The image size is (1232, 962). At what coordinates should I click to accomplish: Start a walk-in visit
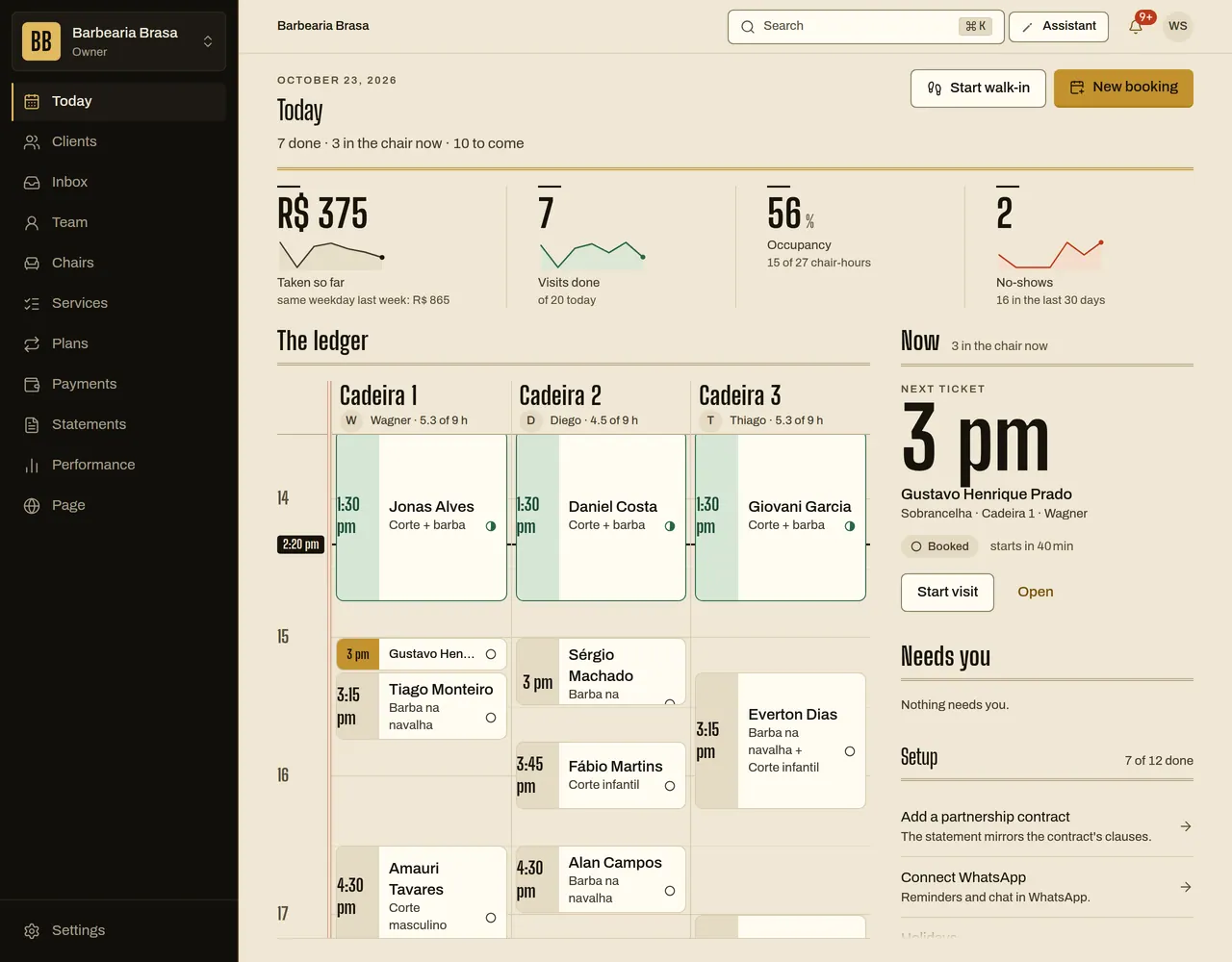[x=978, y=88]
